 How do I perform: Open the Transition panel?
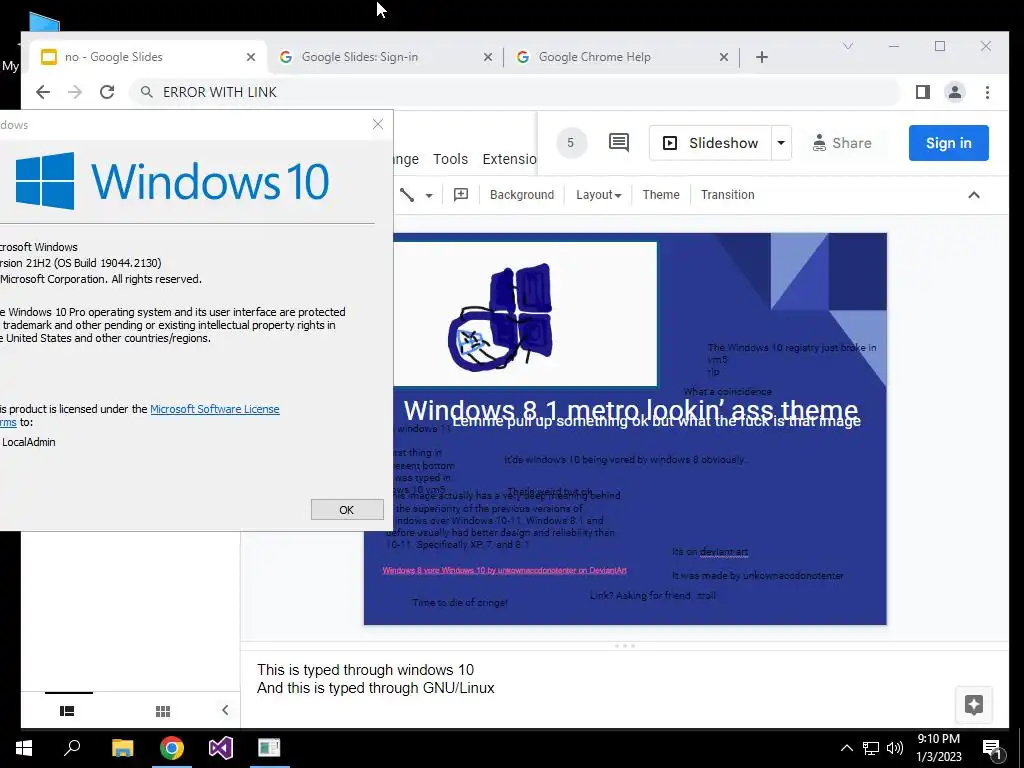tap(728, 195)
